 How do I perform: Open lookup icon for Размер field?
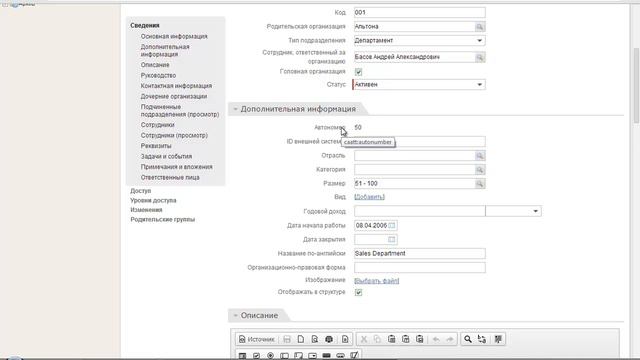pyautogui.click(x=480, y=184)
